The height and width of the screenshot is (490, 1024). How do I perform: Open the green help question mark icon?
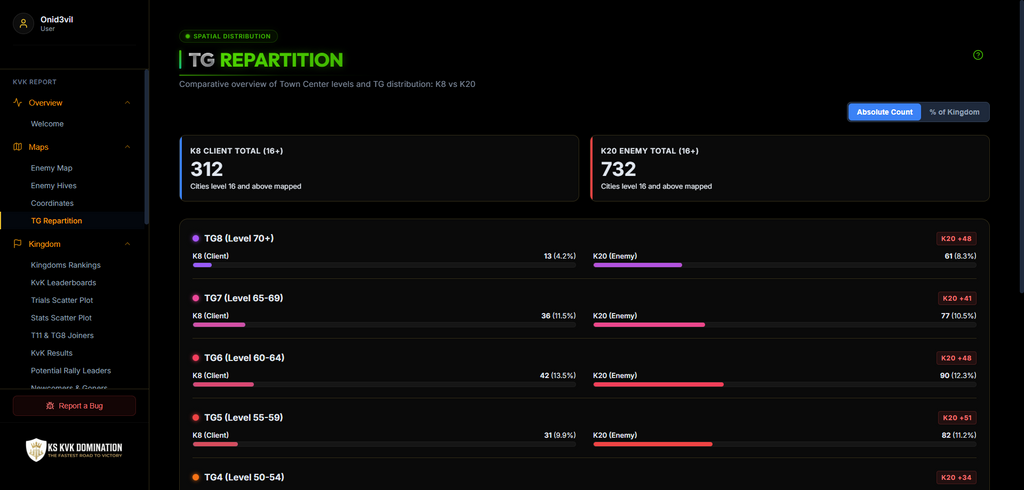[x=978, y=55]
